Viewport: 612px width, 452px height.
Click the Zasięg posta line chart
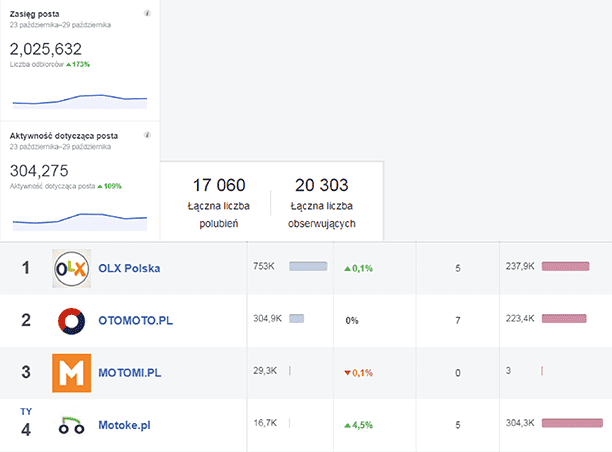point(80,101)
